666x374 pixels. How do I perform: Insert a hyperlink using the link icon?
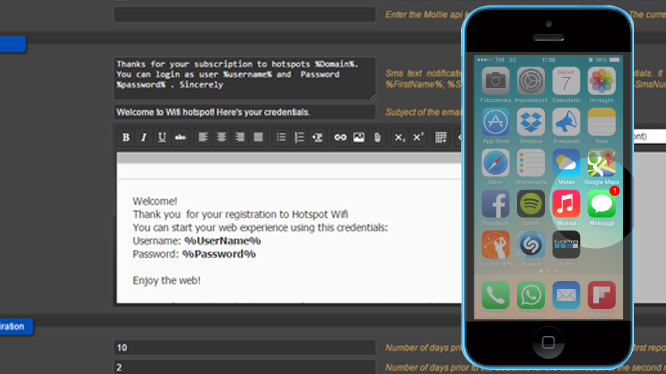340,137
